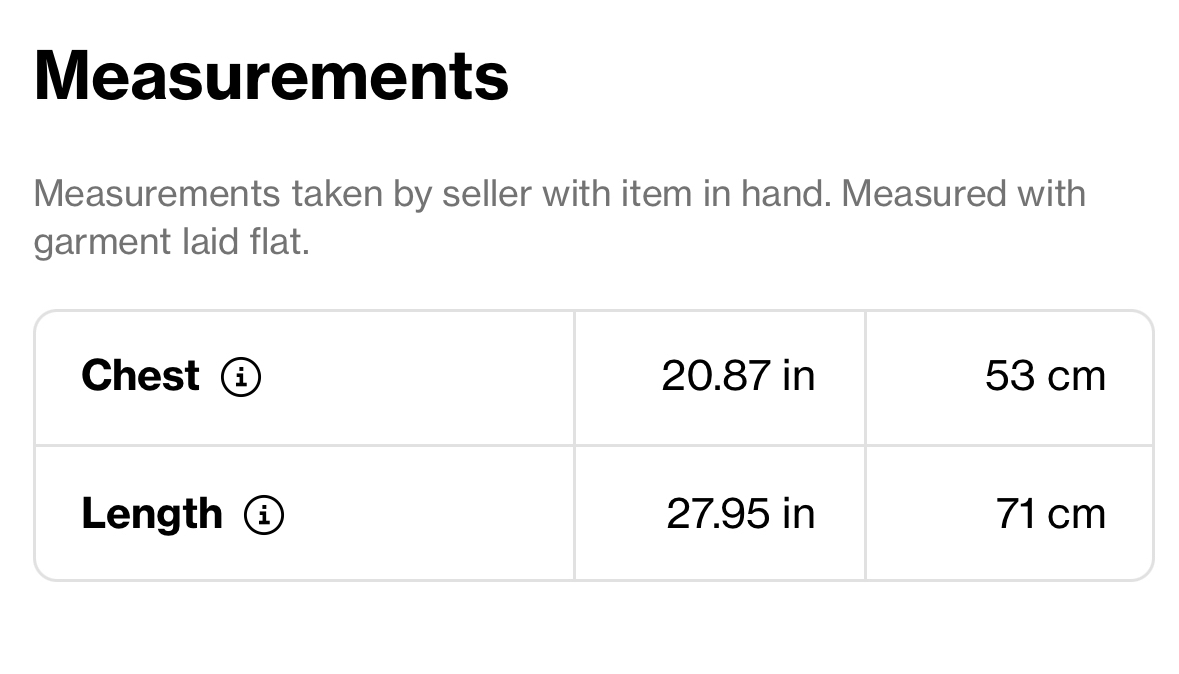Viewport: 1179px width, 674px height.
Task: Click the number 20.87 in Chest row
Action: [x=716, y=375]
